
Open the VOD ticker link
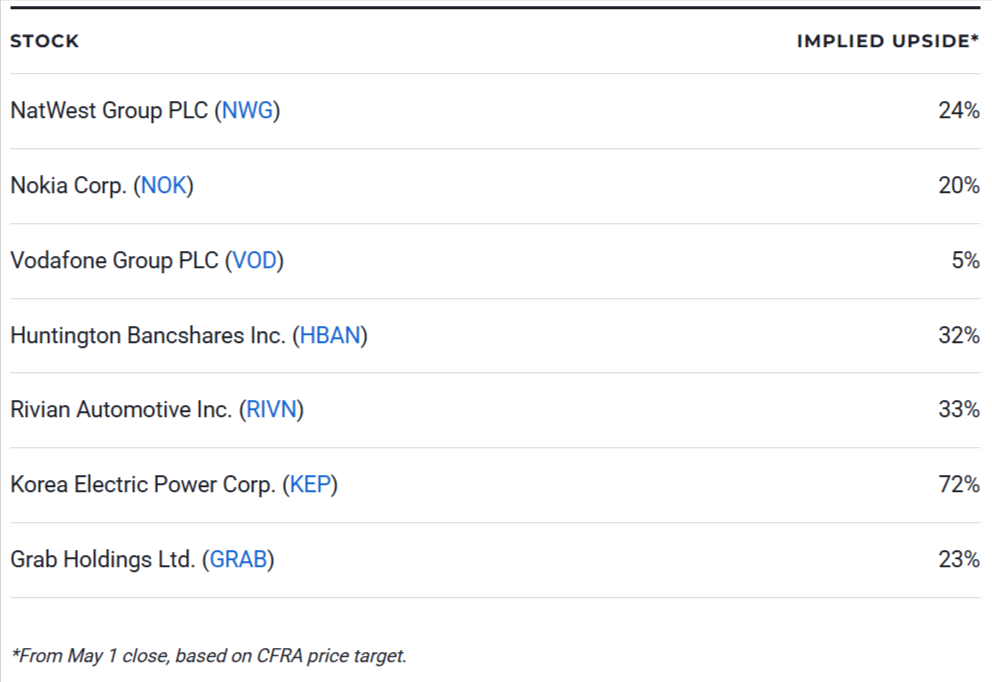pos(254,260)
